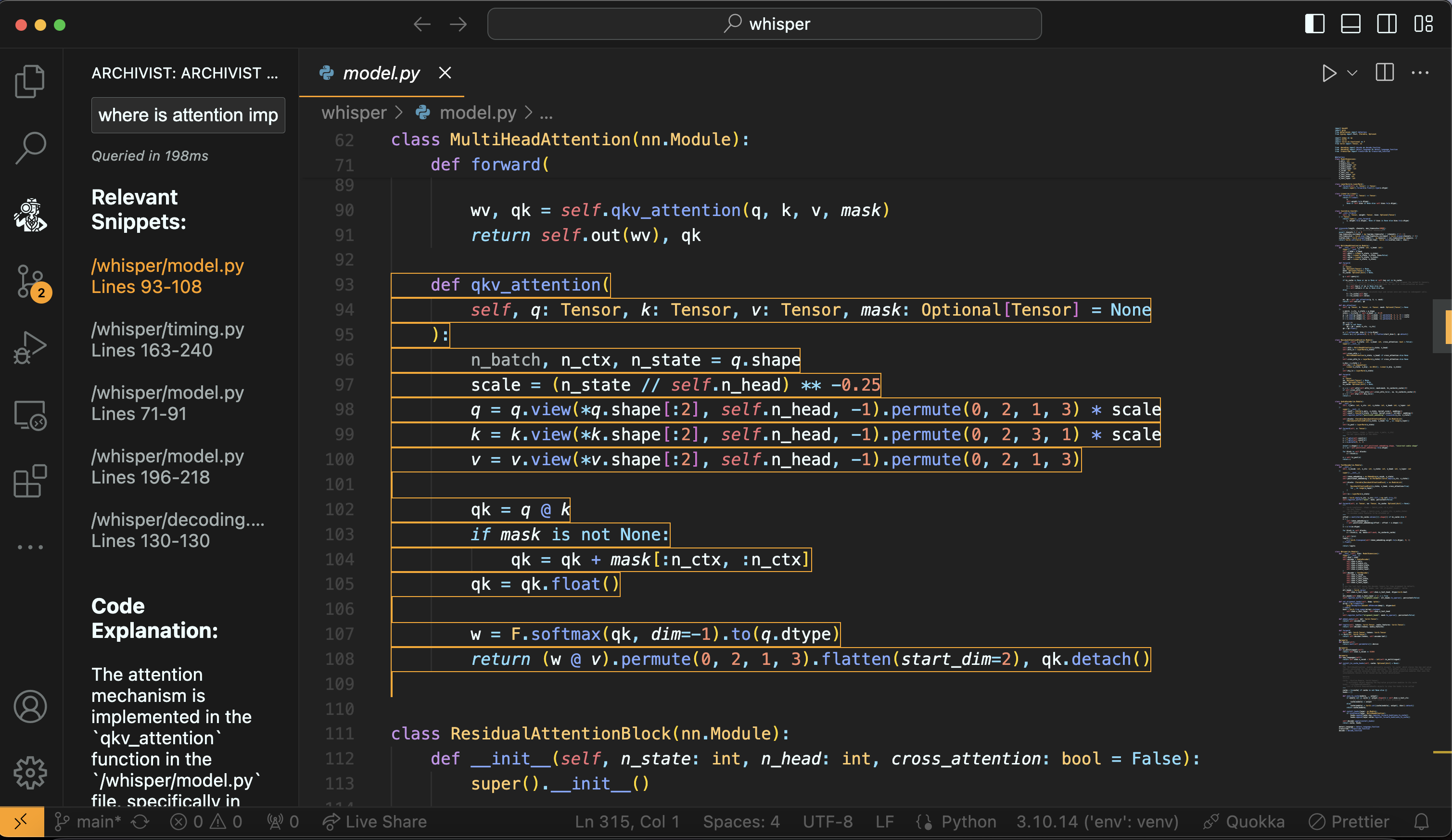The height and width of the screenshot is (840, 1452).
Task: Expand the whisper breadcrumb path segment
Action: click(353, 111)
